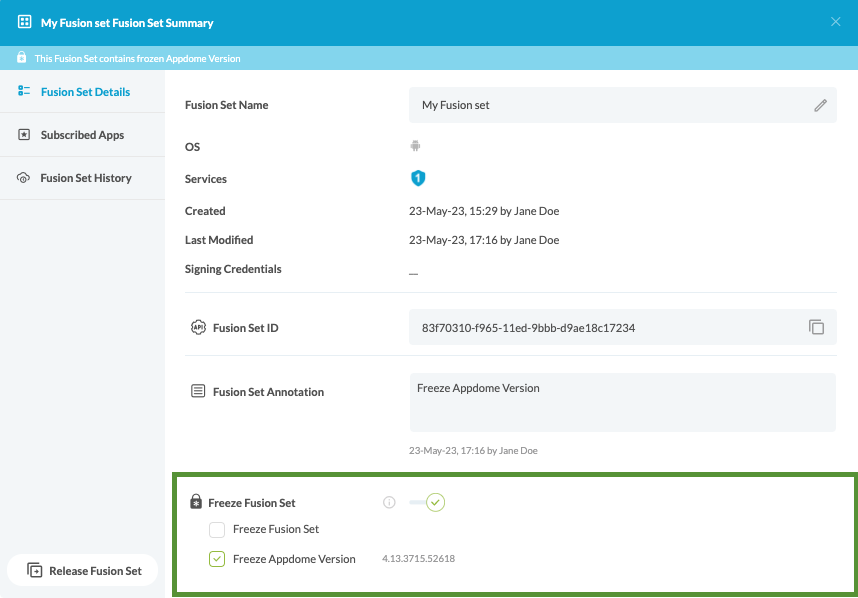
Task: Click the grid icon in the title bar
Action: click(25, 22)
